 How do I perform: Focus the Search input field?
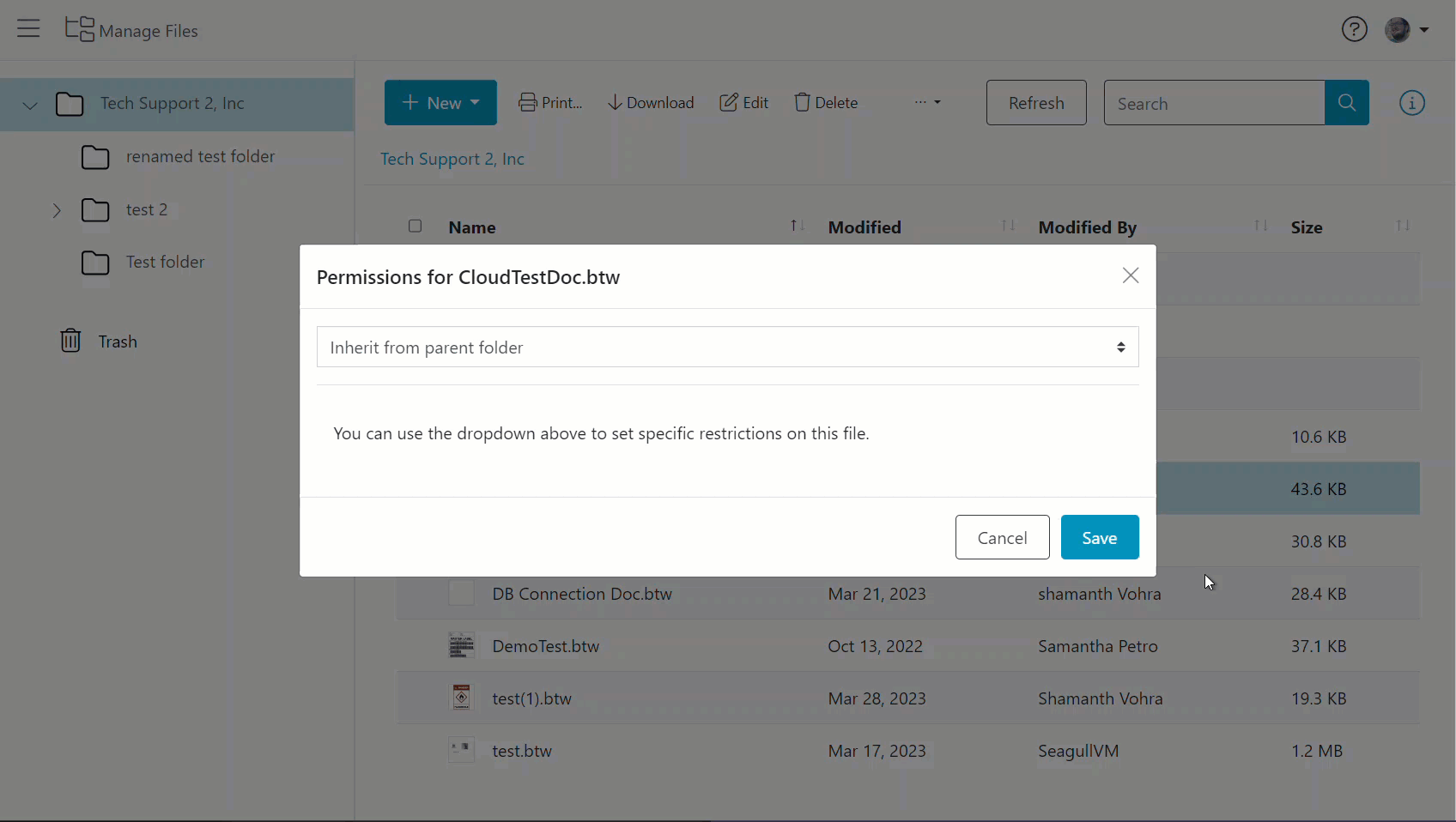1214,103
